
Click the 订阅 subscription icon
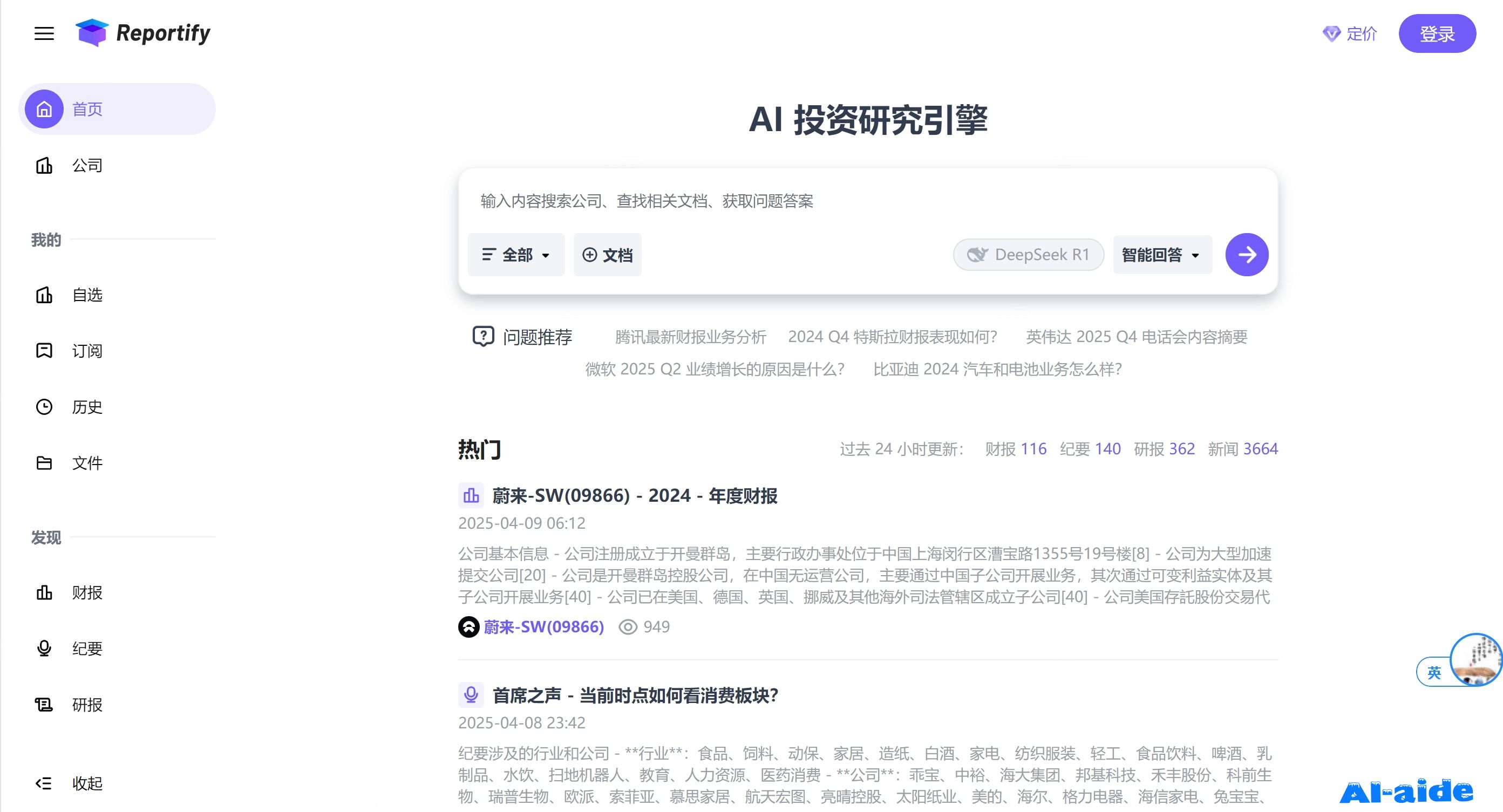pyautogui.click(x=44, y=351)
